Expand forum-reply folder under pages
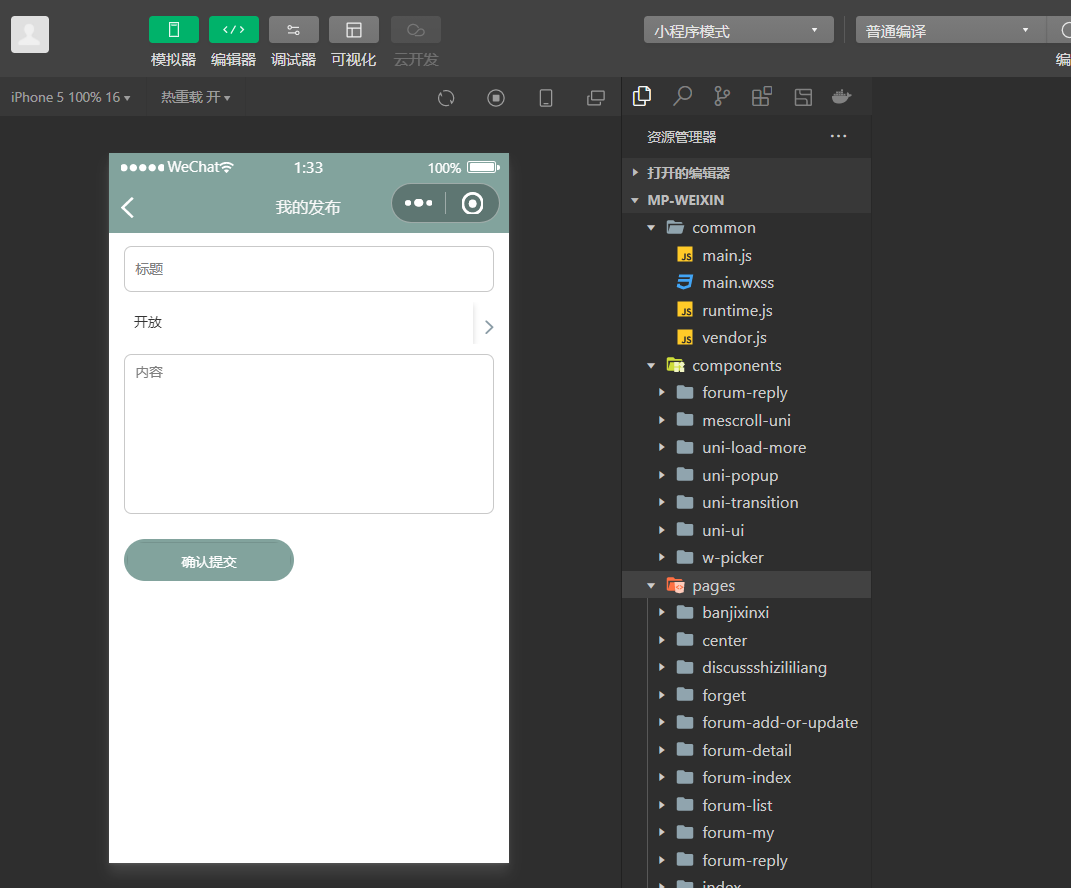The height and width of the screenshot is (888, 1071). (747, 861)
